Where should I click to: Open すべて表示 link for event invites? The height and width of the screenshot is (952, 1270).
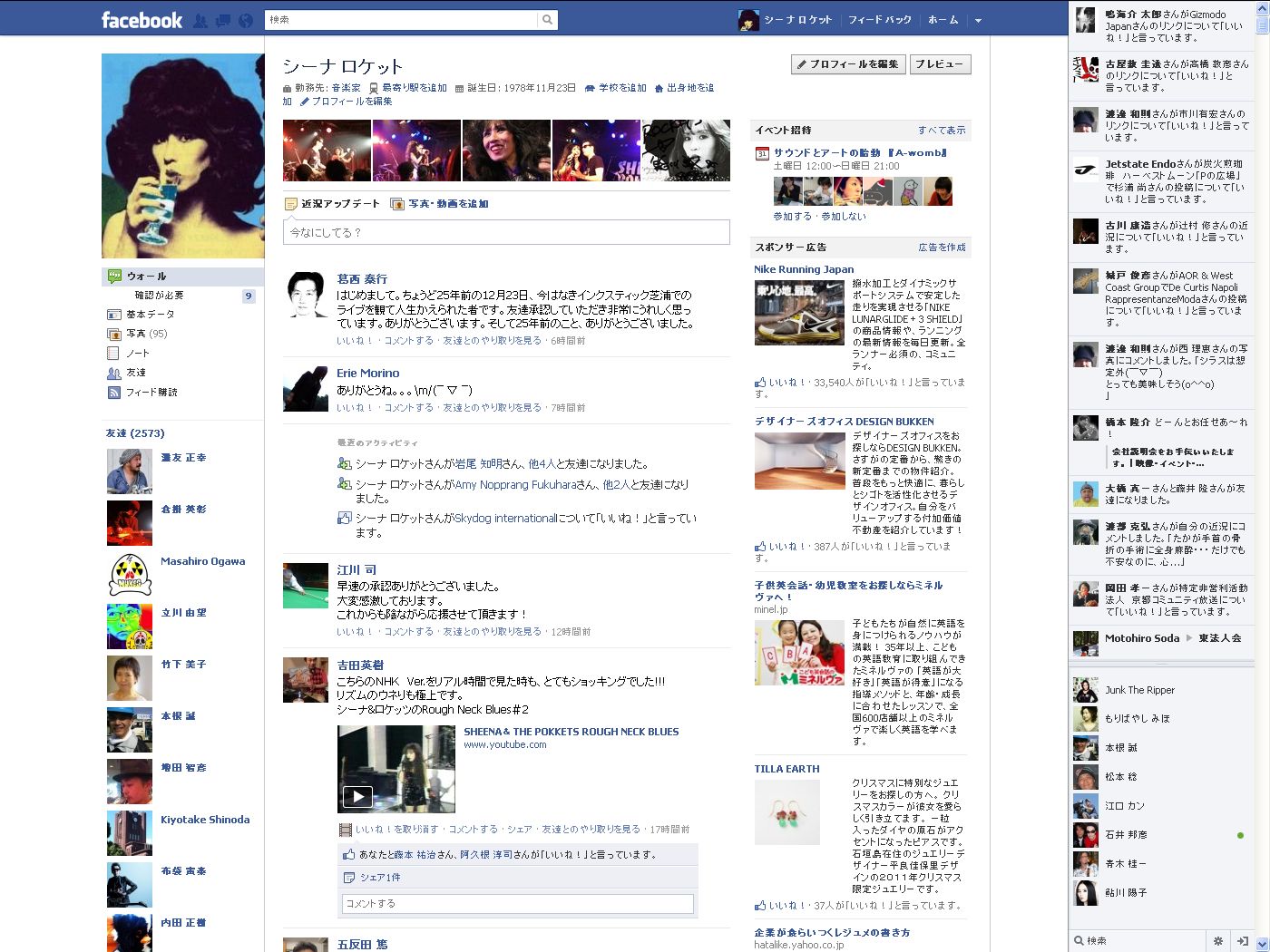[942, 131]
